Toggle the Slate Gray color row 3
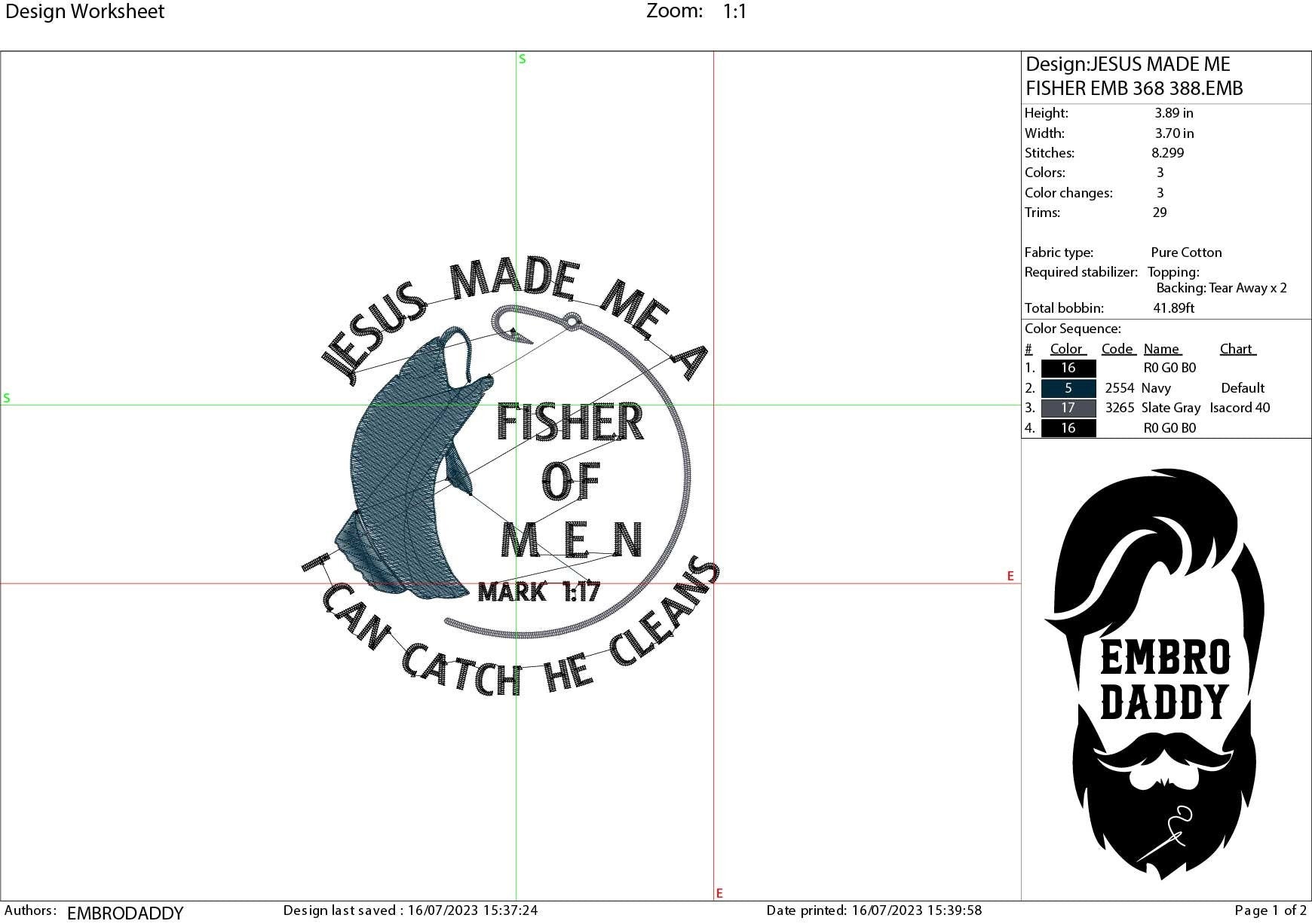 click(1068, 408)
